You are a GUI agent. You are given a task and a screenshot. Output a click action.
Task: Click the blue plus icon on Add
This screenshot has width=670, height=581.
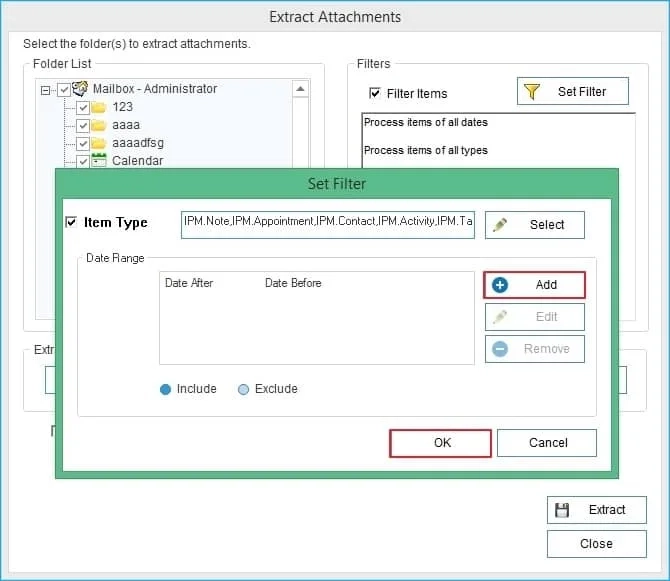point(500,285)
